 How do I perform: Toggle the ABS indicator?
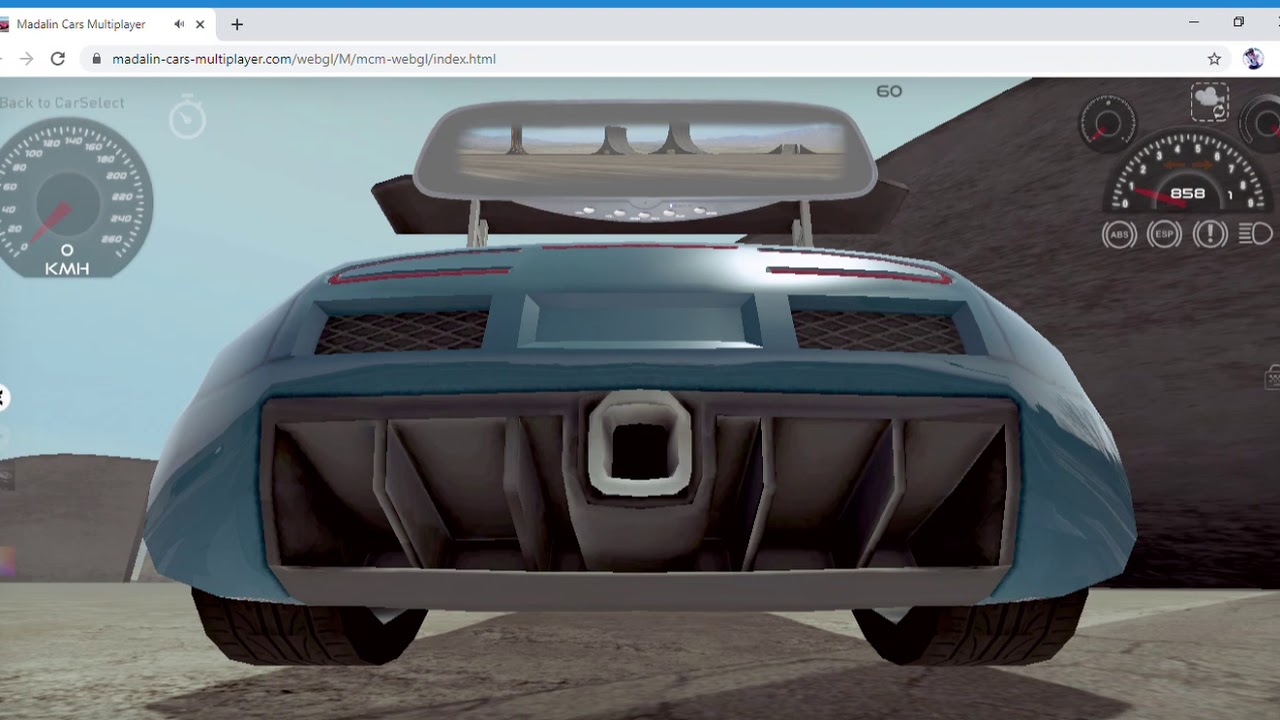coord(1119,234)
